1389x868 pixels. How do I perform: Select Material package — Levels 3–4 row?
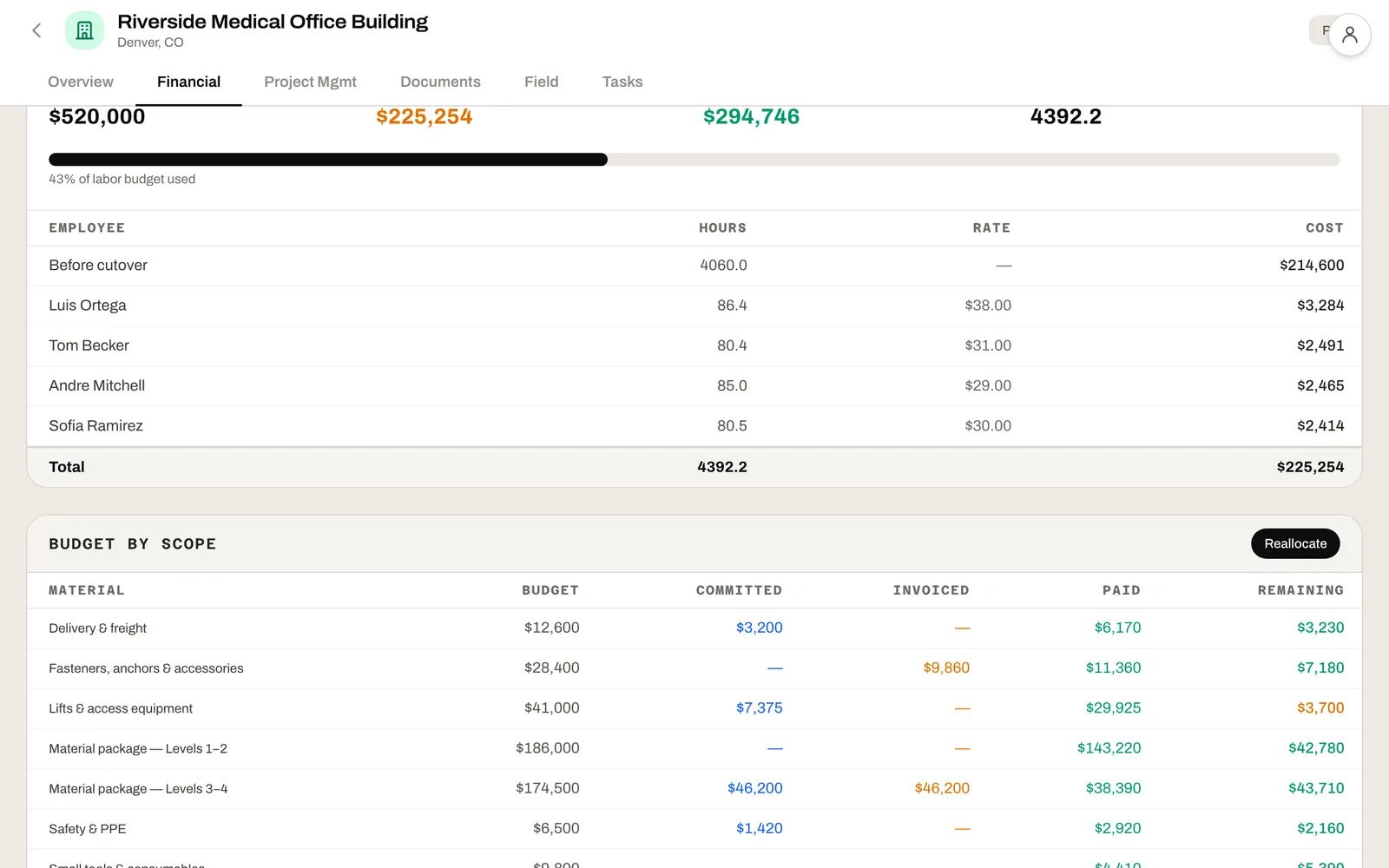pos(694,788)
